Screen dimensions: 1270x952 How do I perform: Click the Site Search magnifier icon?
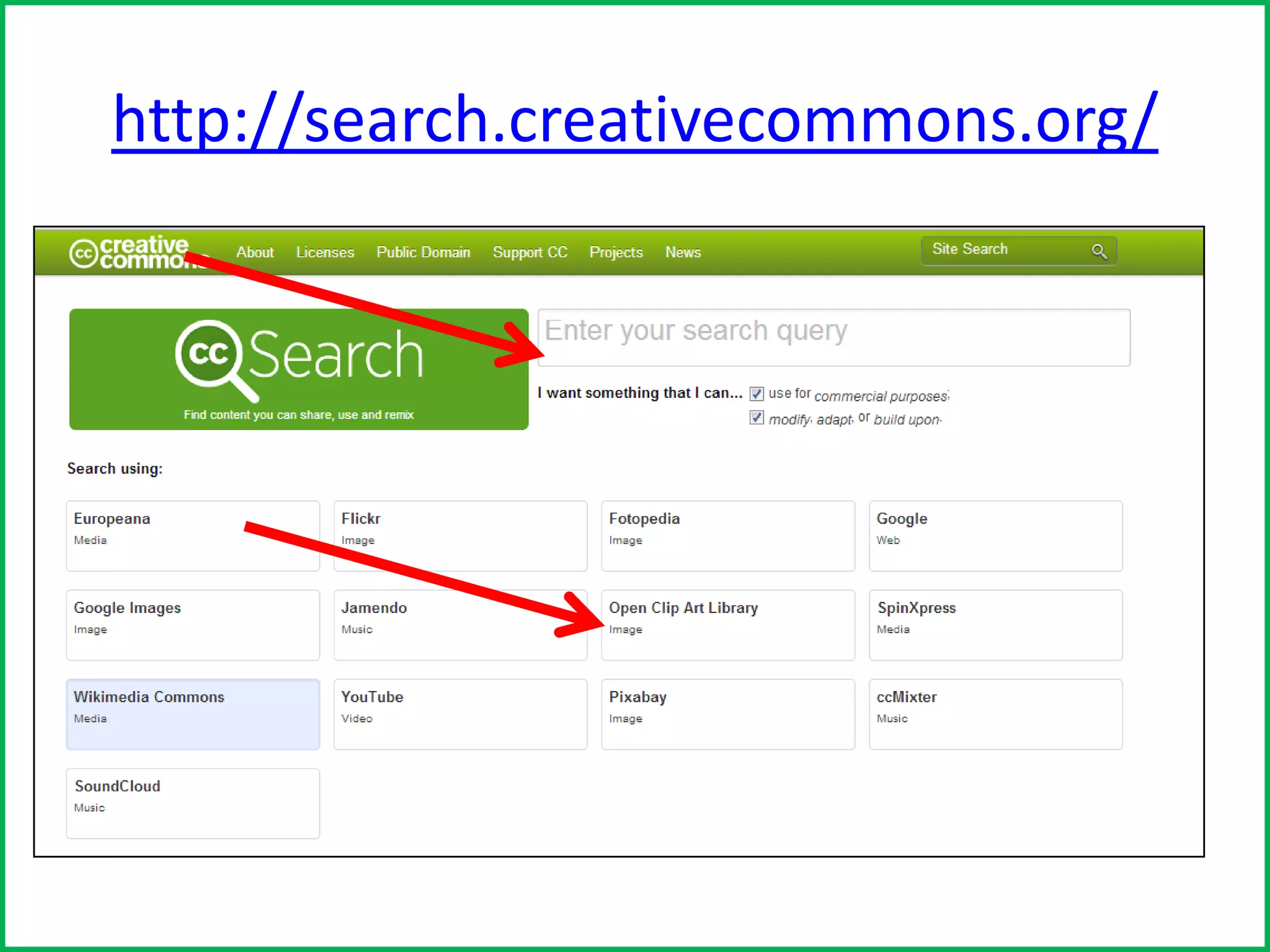(1099, 251)
